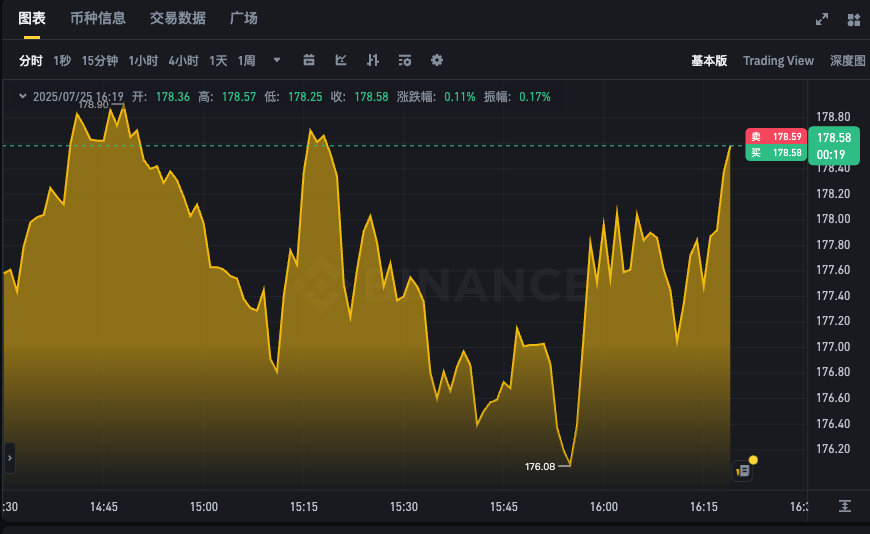Expand the left side panel arrow
The image size is (870, 534).
point(10,458)
